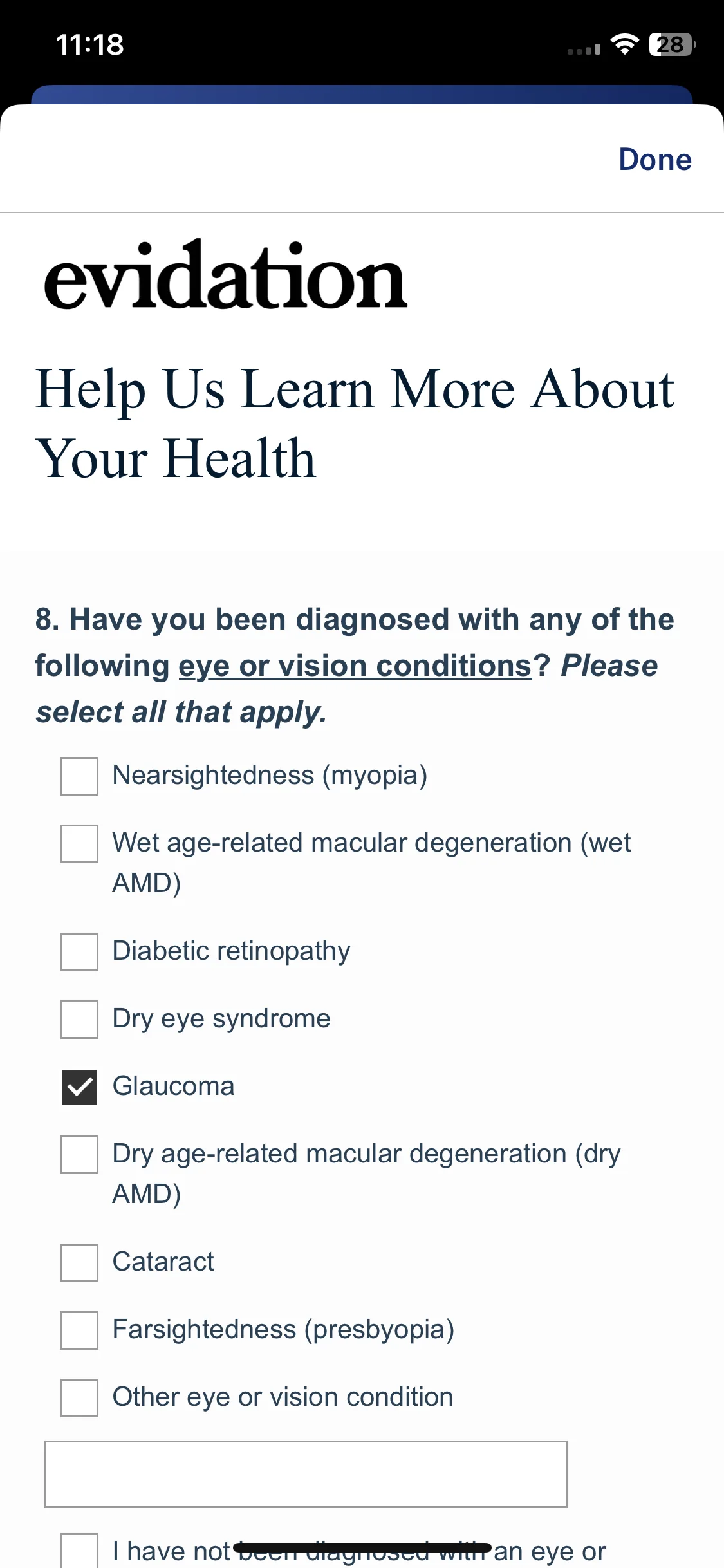This screenshot has height=1568, width=724.
Task: Tap the evidation logo
Action: tap(225, 275)
